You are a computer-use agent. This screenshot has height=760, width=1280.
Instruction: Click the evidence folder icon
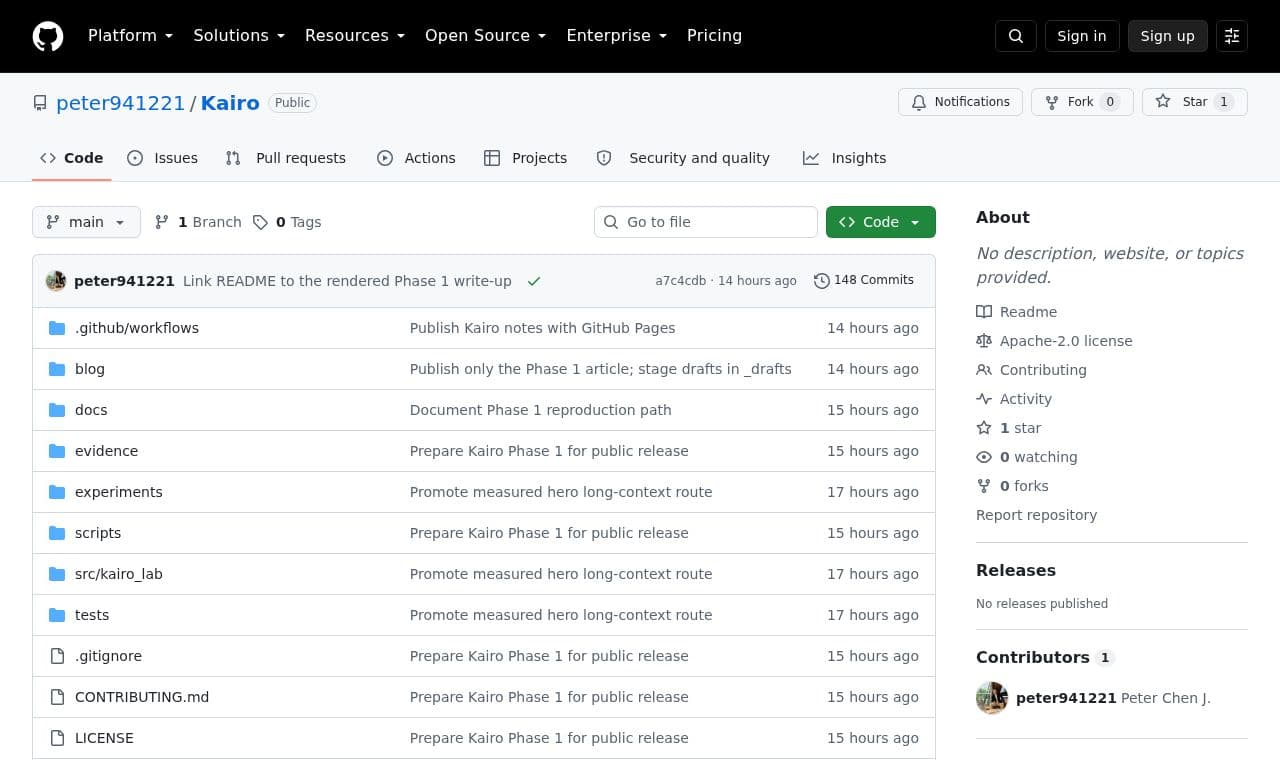pos(57,451)
